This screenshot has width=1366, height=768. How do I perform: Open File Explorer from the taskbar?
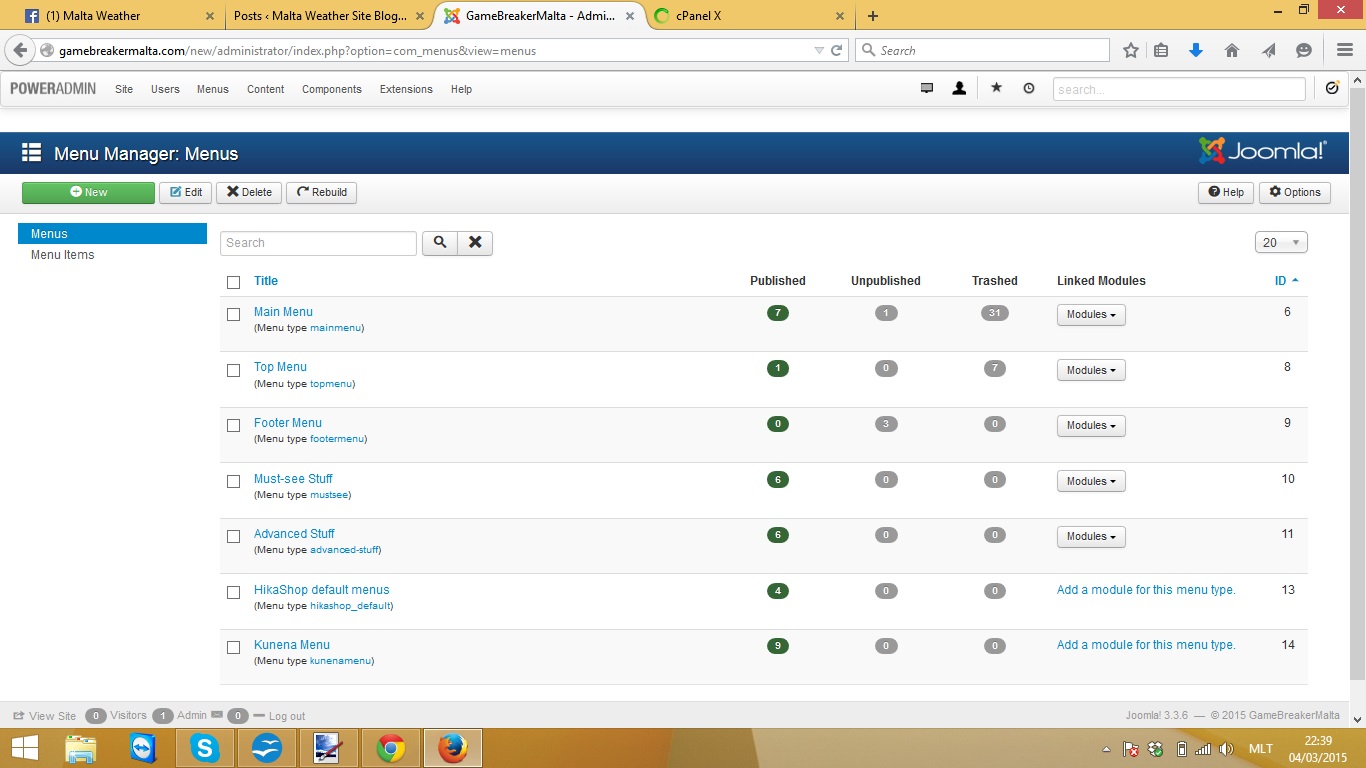click(x=81, y=747)
